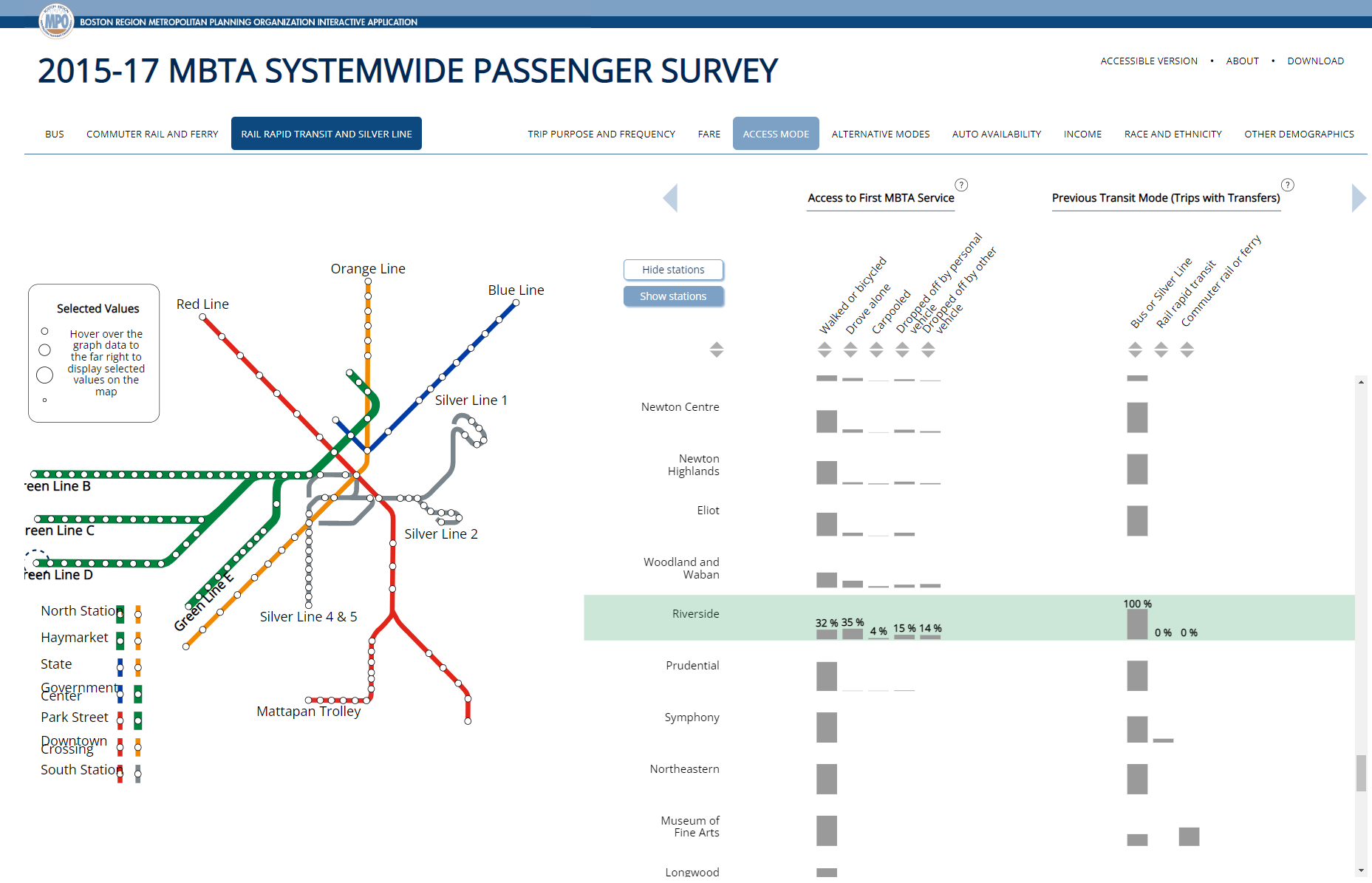This screenshot has width=1372, height=883.
Task: Sort descending by Carpooled column
Action: 877,355
